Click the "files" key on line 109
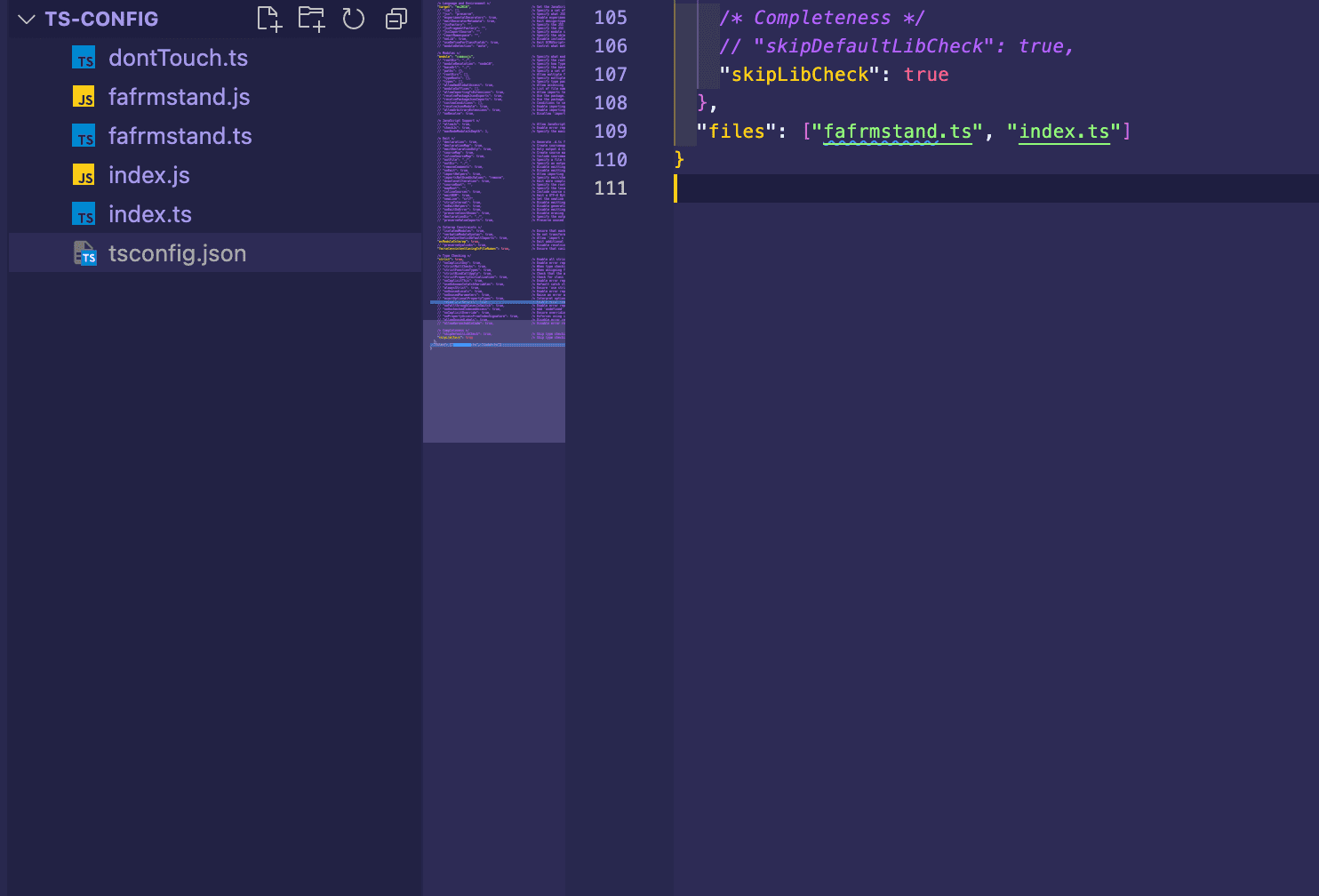The width and height of the screenshot is (1319, 896). coord(736,132)
